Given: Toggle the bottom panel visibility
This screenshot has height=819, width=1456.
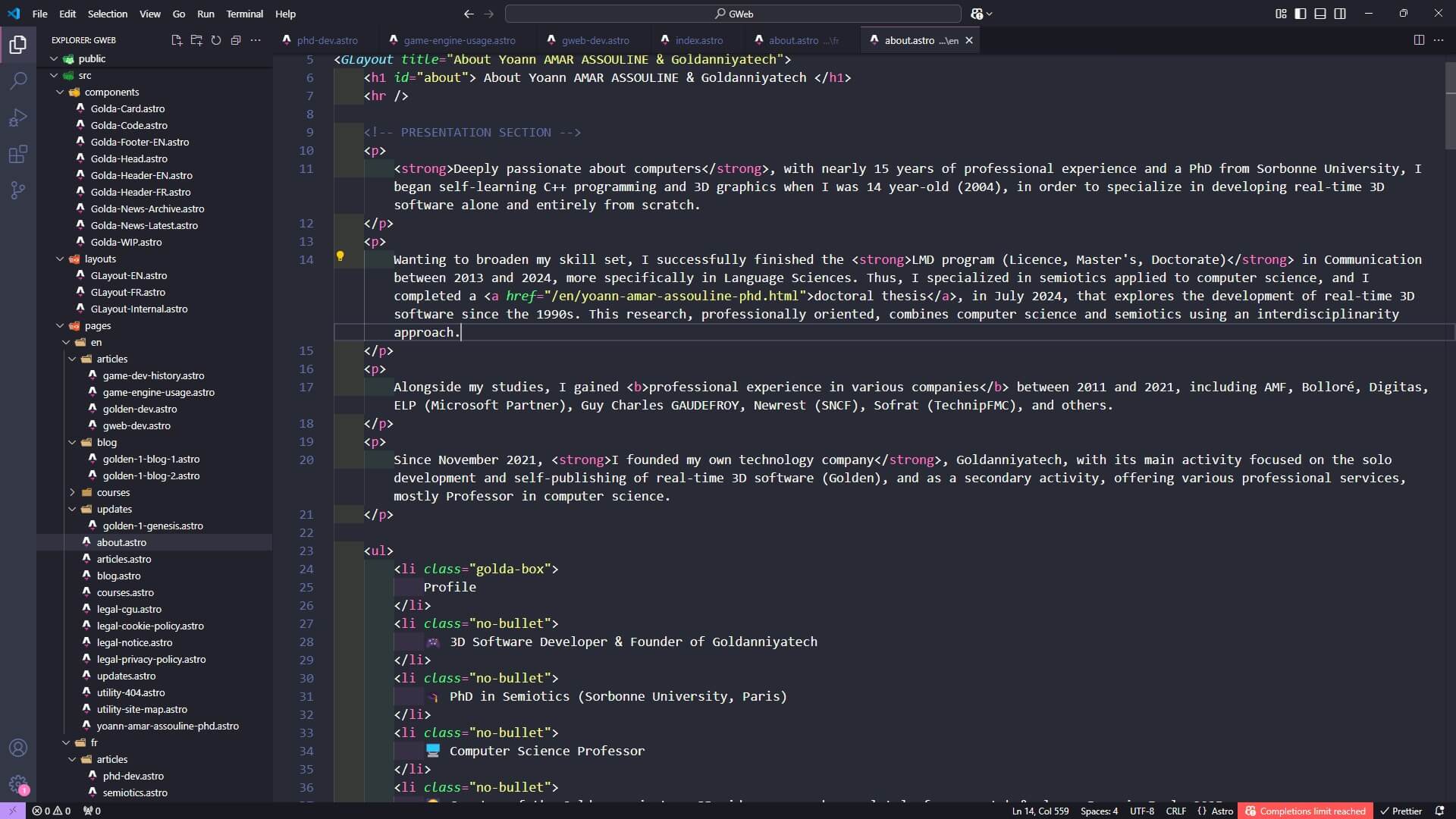Looking at the screenshot, I should point(1320,14).
